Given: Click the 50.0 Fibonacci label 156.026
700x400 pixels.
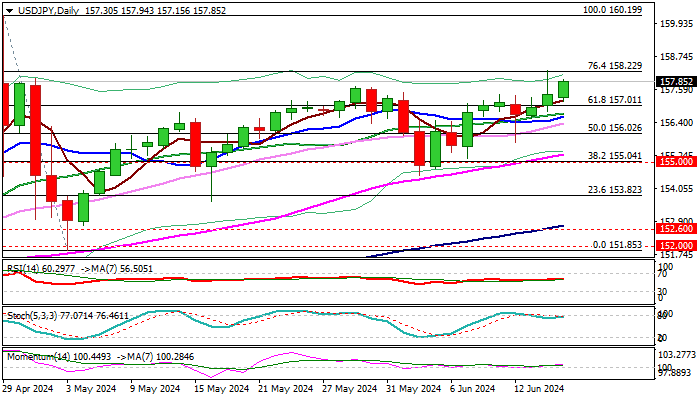Looking at the screenshot, I should click(x=615, y=128).
